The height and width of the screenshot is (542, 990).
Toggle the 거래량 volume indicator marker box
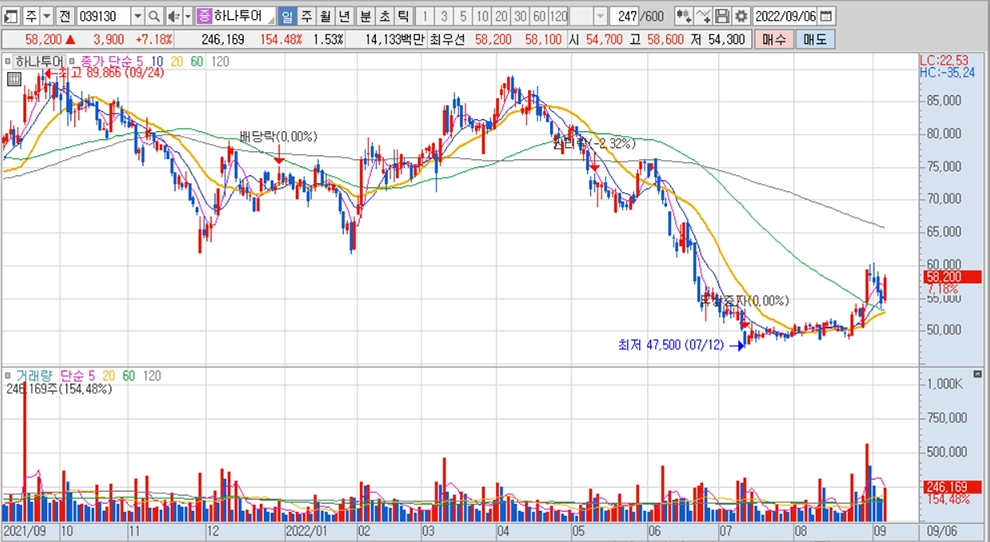click(x=9, y=376)
